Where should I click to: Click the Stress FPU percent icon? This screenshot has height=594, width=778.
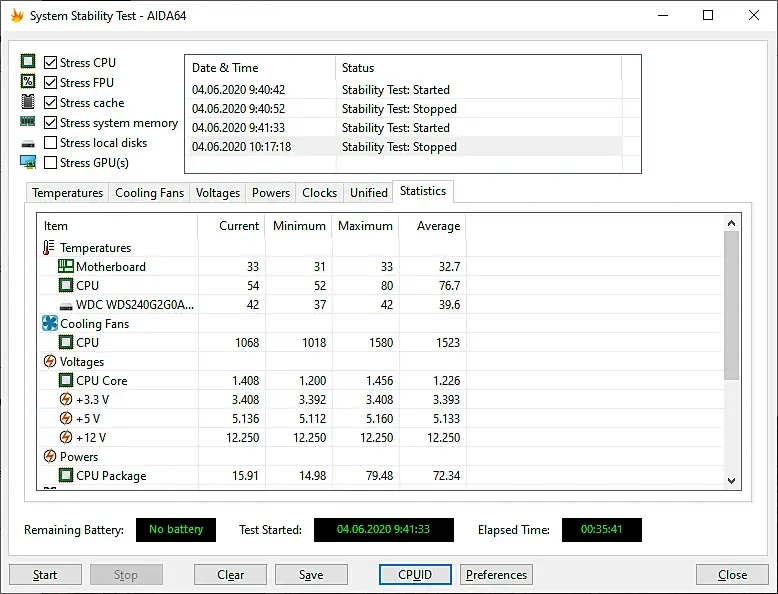[28, 81]
